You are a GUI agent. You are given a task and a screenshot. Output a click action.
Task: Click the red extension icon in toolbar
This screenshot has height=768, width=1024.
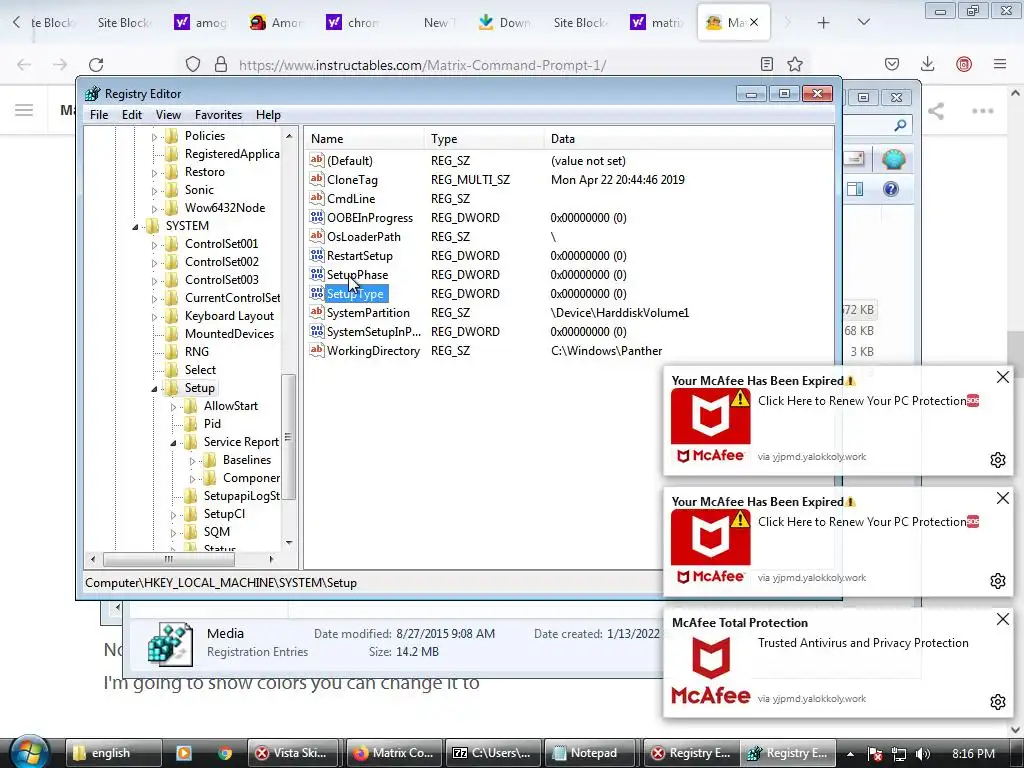coord(964,64)
